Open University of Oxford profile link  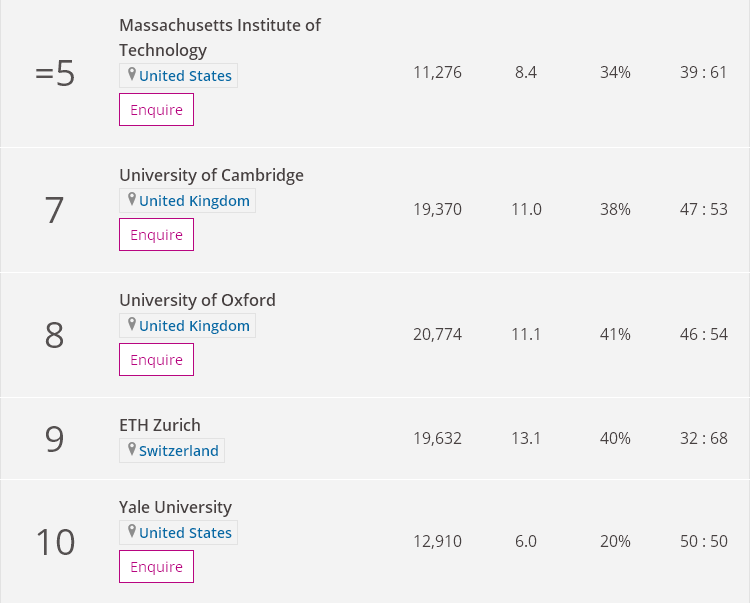(x=197, y=300)
